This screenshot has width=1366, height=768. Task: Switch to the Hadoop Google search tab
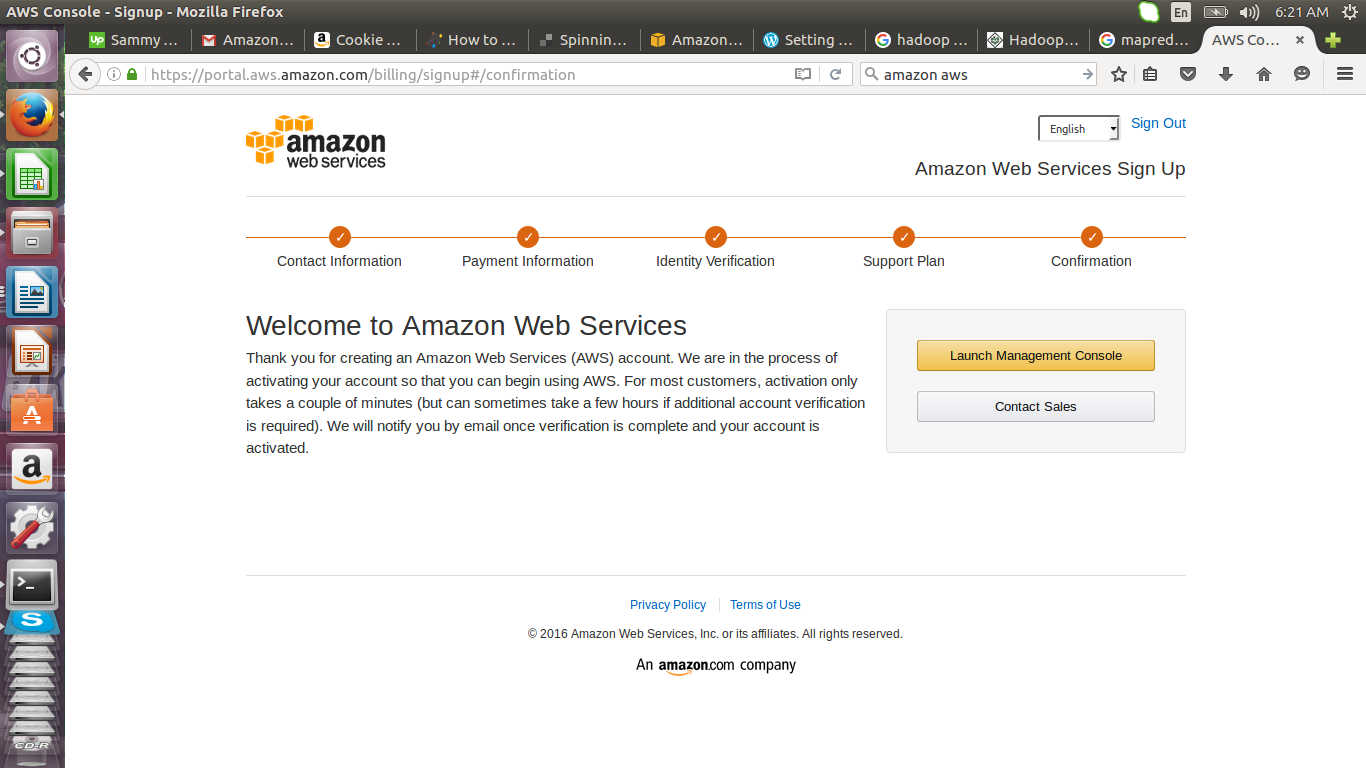[921, 40]
